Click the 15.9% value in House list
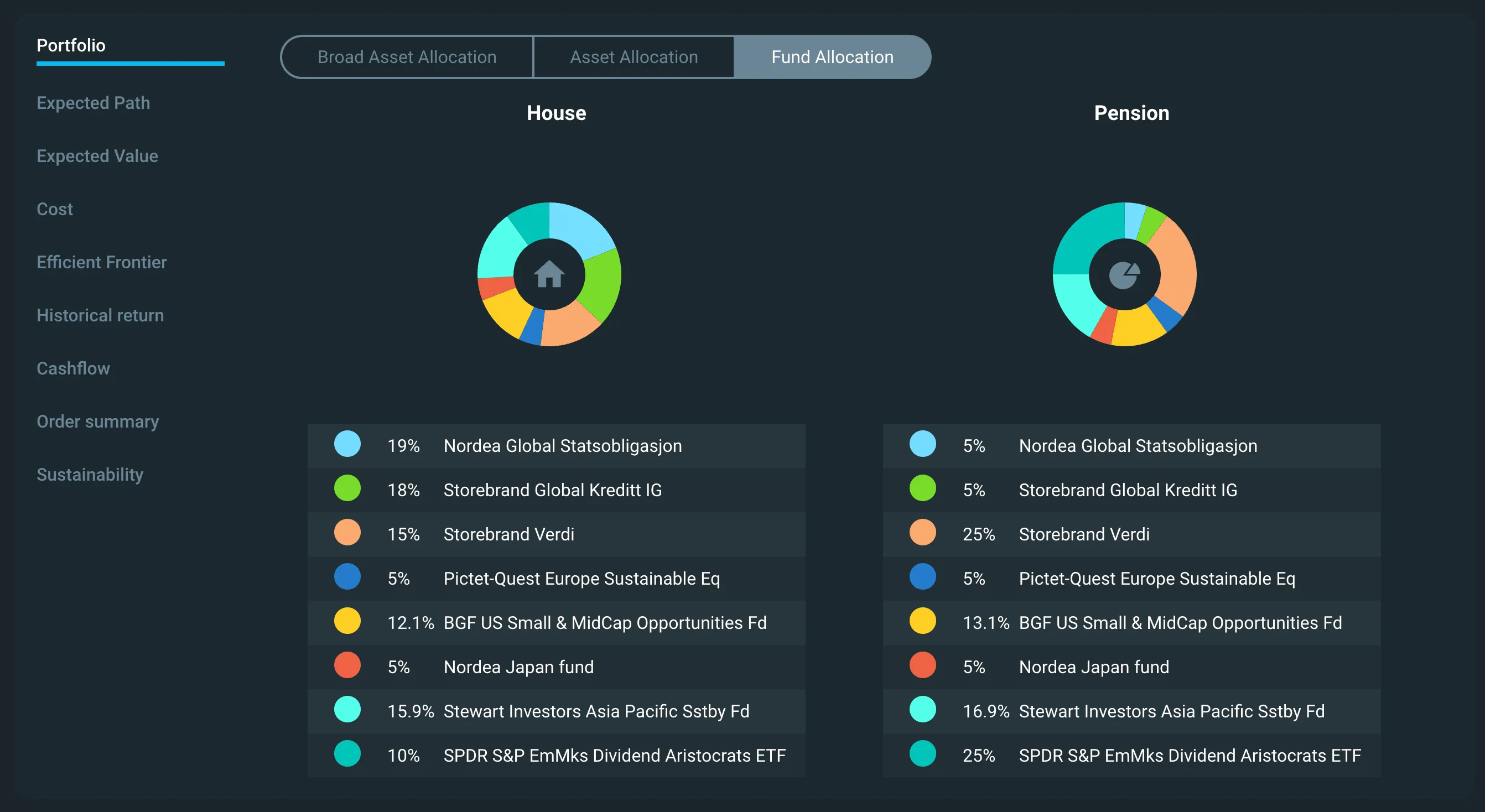 [411, 712]
